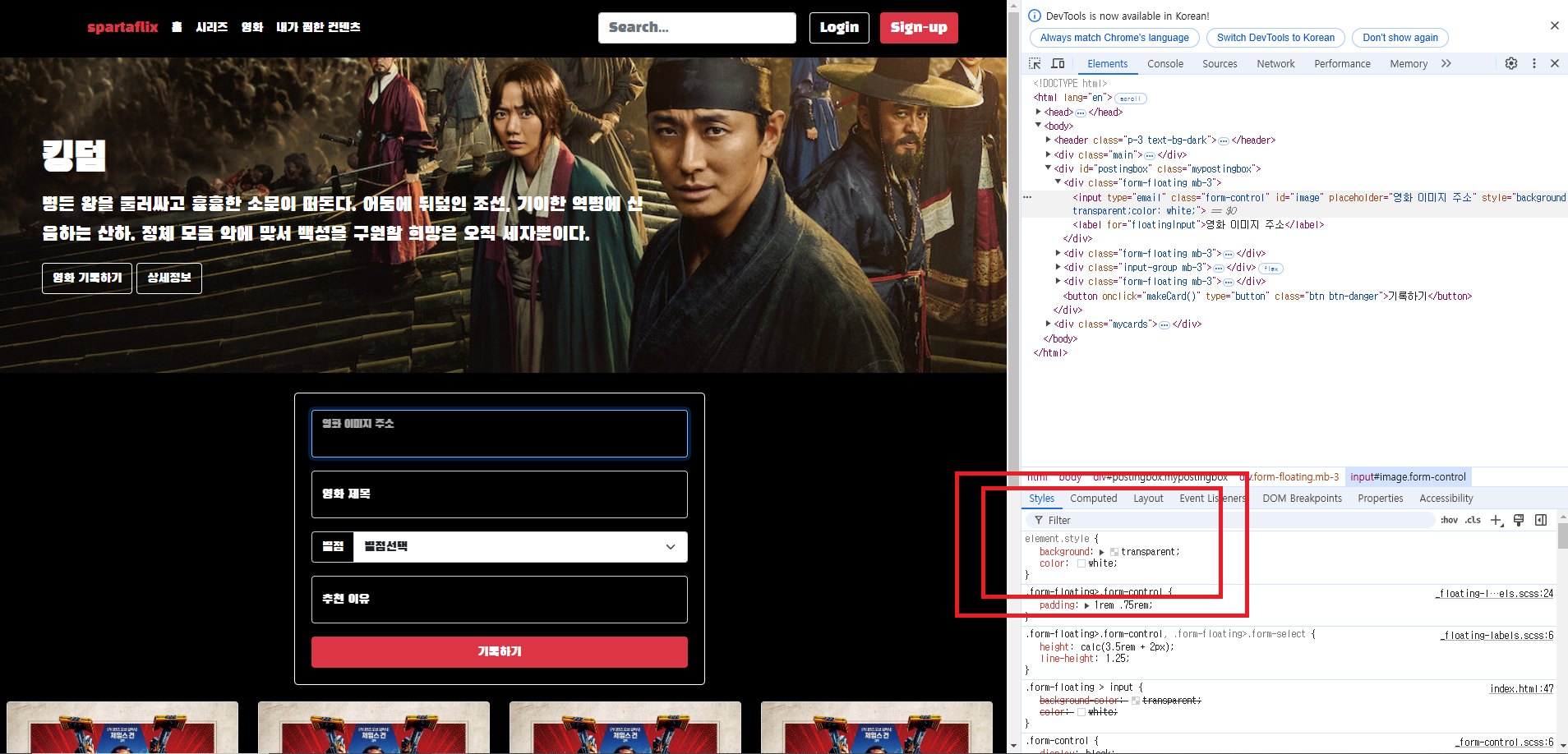Viewport: 1568px width, 754px height.
Task: Select the input#image.form-control breadcrumb
Action: pyautogui.click(x=1408, y=477)
